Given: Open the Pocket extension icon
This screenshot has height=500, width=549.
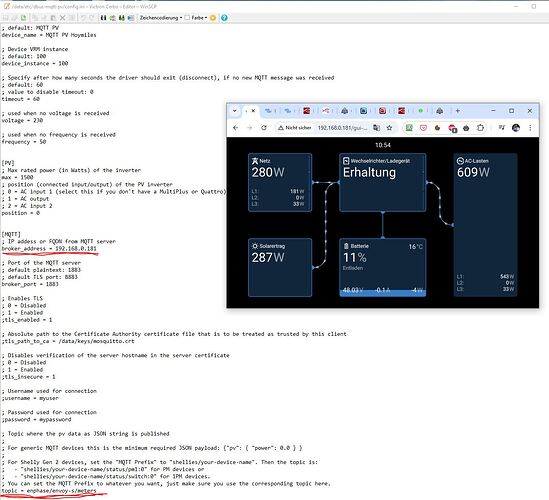Looking at the screenshot, I should point(423,128).
